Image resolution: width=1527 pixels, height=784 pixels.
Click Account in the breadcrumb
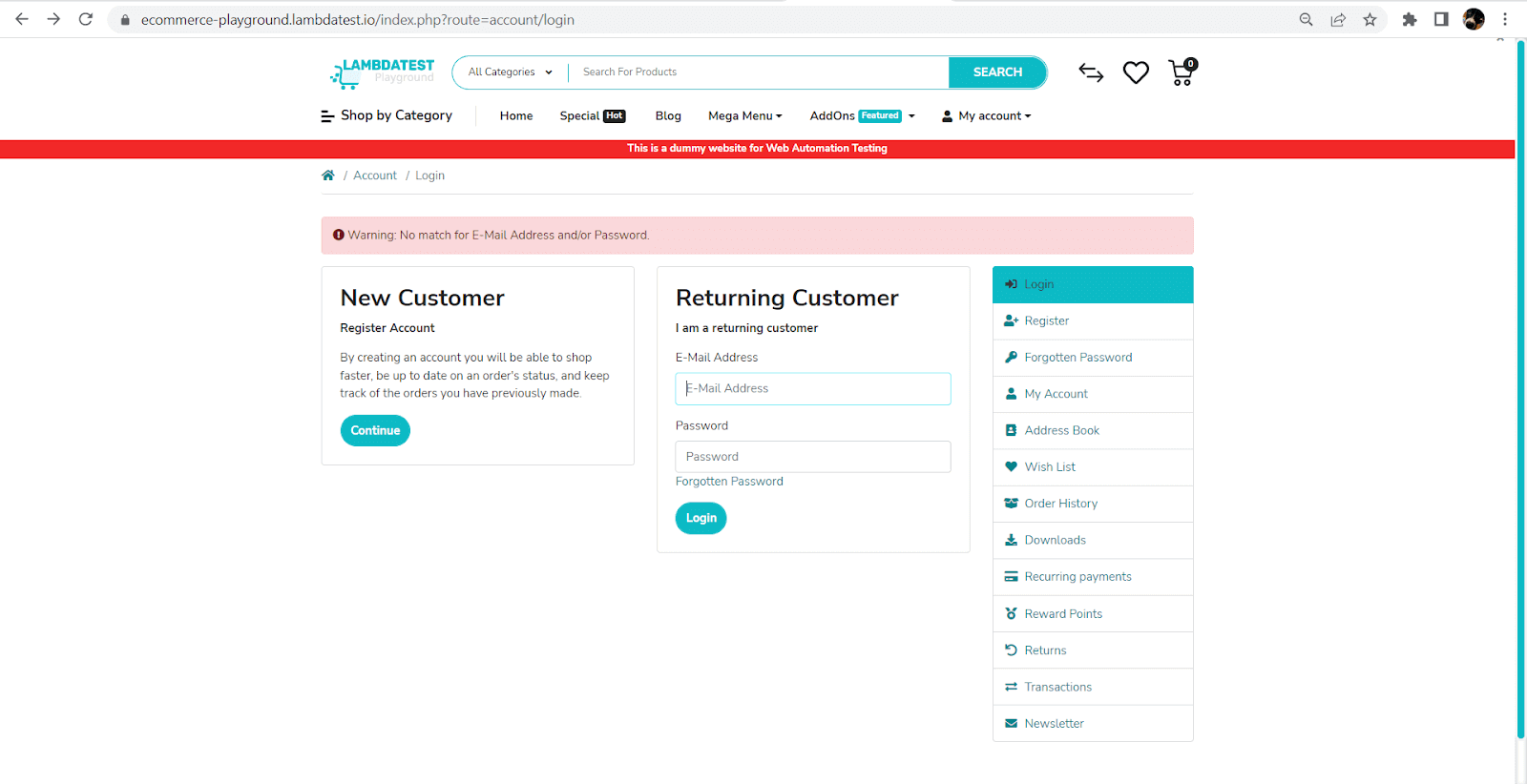(x=375, y=175)
